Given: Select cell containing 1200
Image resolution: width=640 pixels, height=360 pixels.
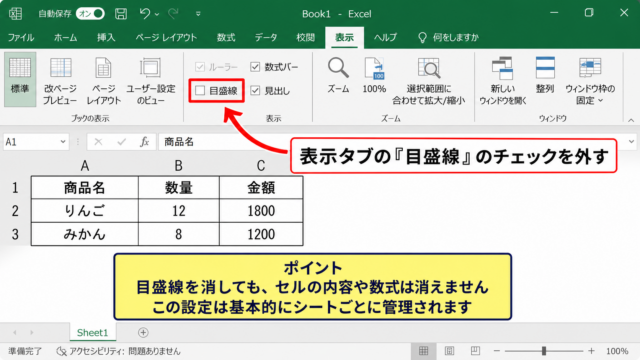Looking at the screenshot, I should (261, 234).
